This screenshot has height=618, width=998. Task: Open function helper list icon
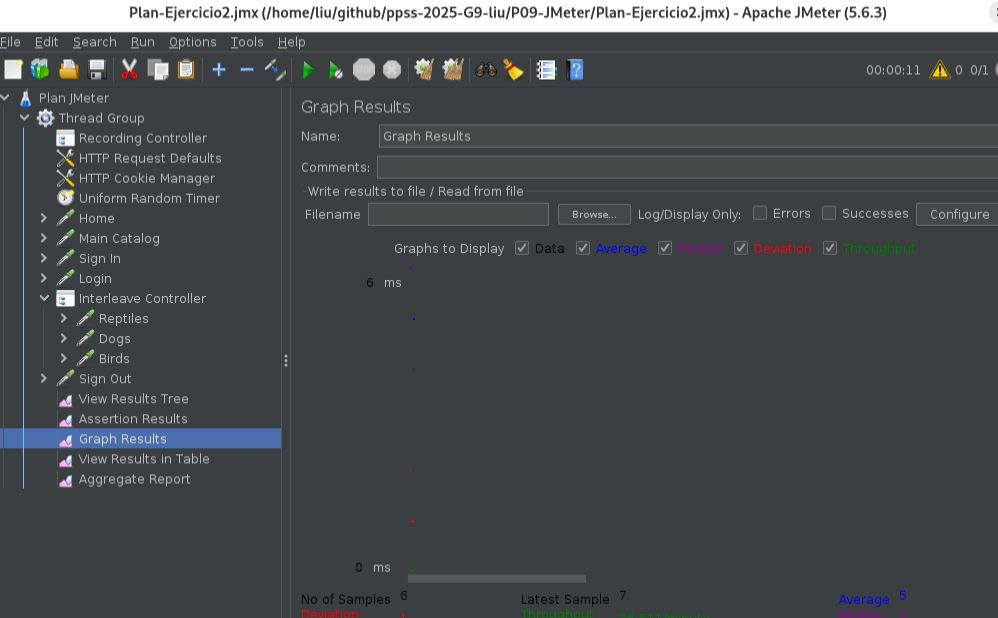pyautogui.click(x=546, y=69)
